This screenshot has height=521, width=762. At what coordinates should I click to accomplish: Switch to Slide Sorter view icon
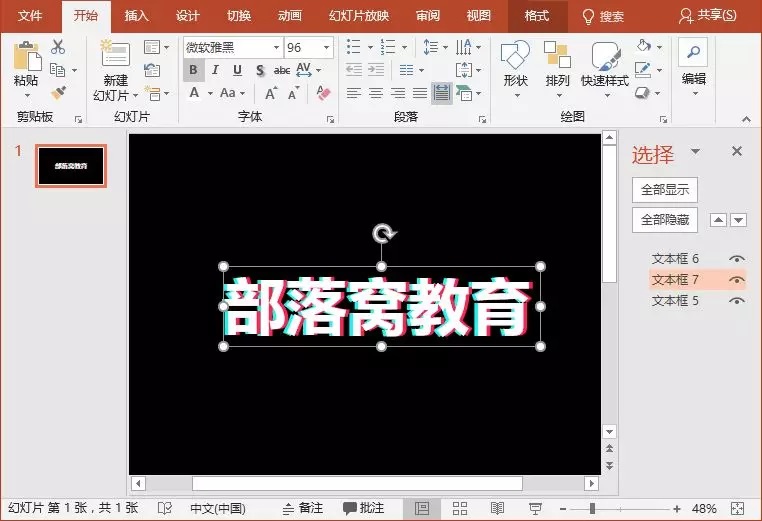coord(460,508)
